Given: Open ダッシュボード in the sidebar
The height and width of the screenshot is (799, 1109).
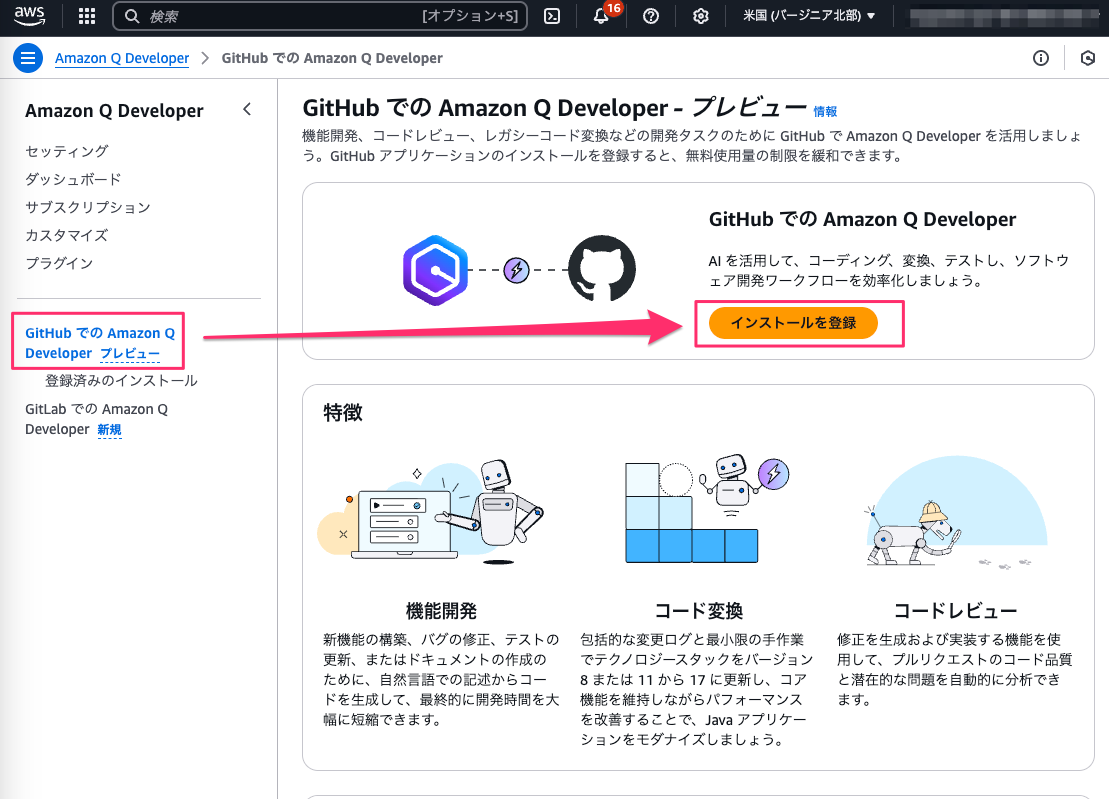Looking at the screenshot, I should pyautogui.click(x=73, y=179).
